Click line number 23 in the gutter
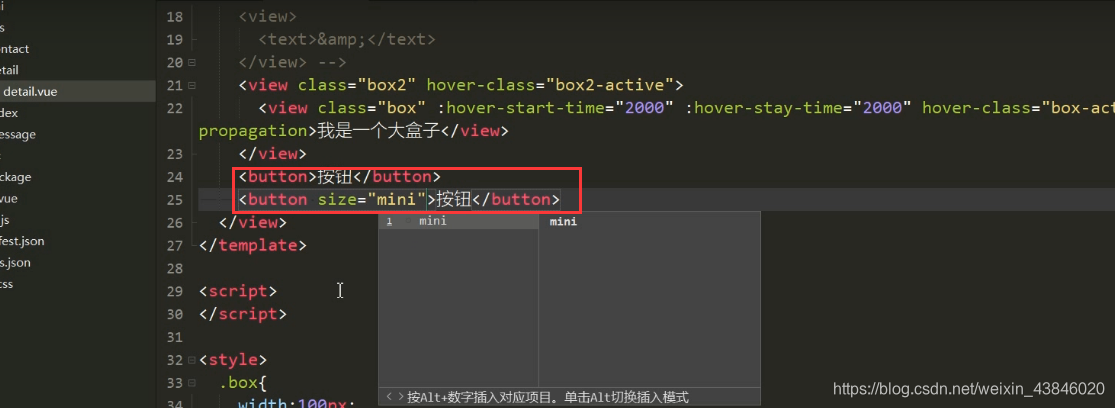This screenshot has width=1115, height=408. coord(174,154)
